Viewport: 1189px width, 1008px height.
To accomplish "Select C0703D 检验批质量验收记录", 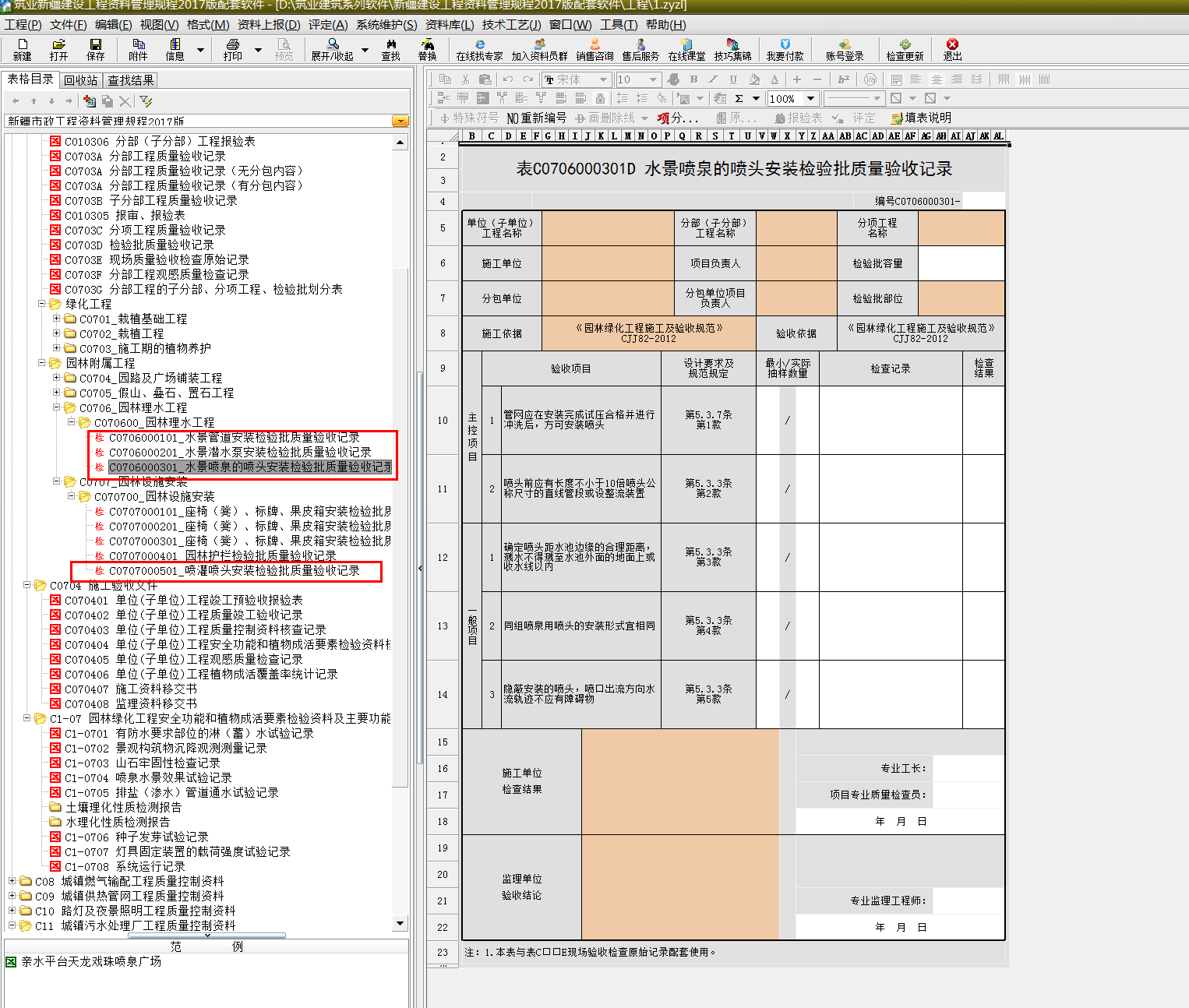I will (x=139, y=245).
